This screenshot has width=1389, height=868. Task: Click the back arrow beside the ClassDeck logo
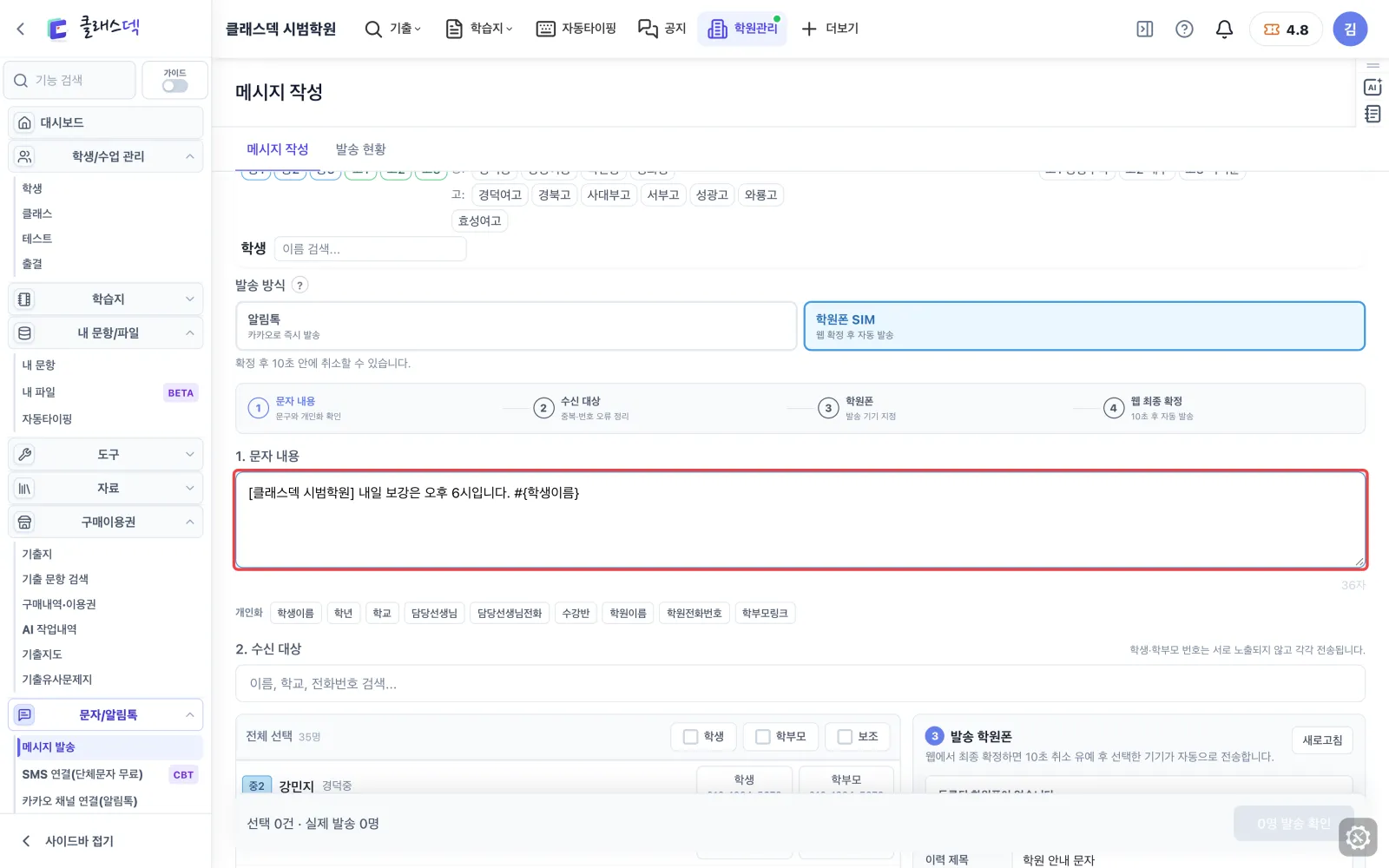point(21,29)
